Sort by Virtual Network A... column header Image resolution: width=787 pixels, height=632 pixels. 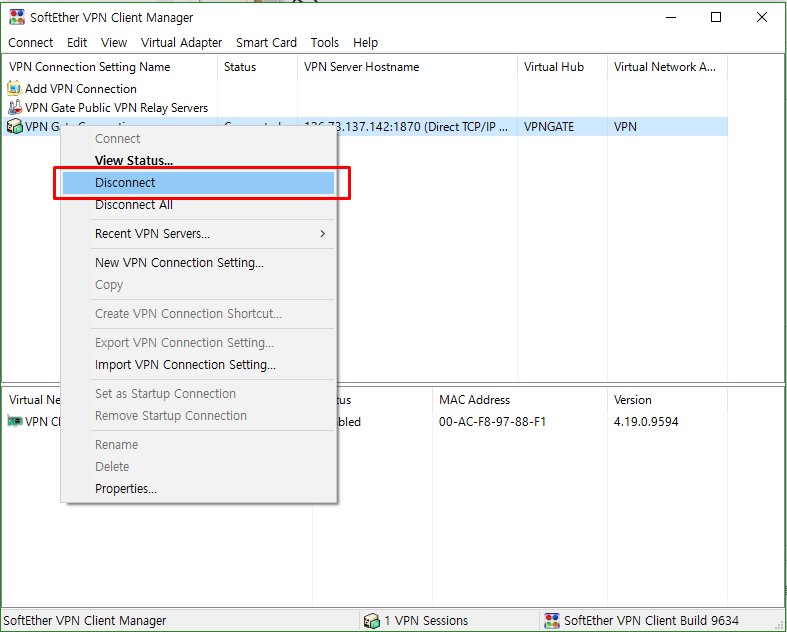pos(668,67)
